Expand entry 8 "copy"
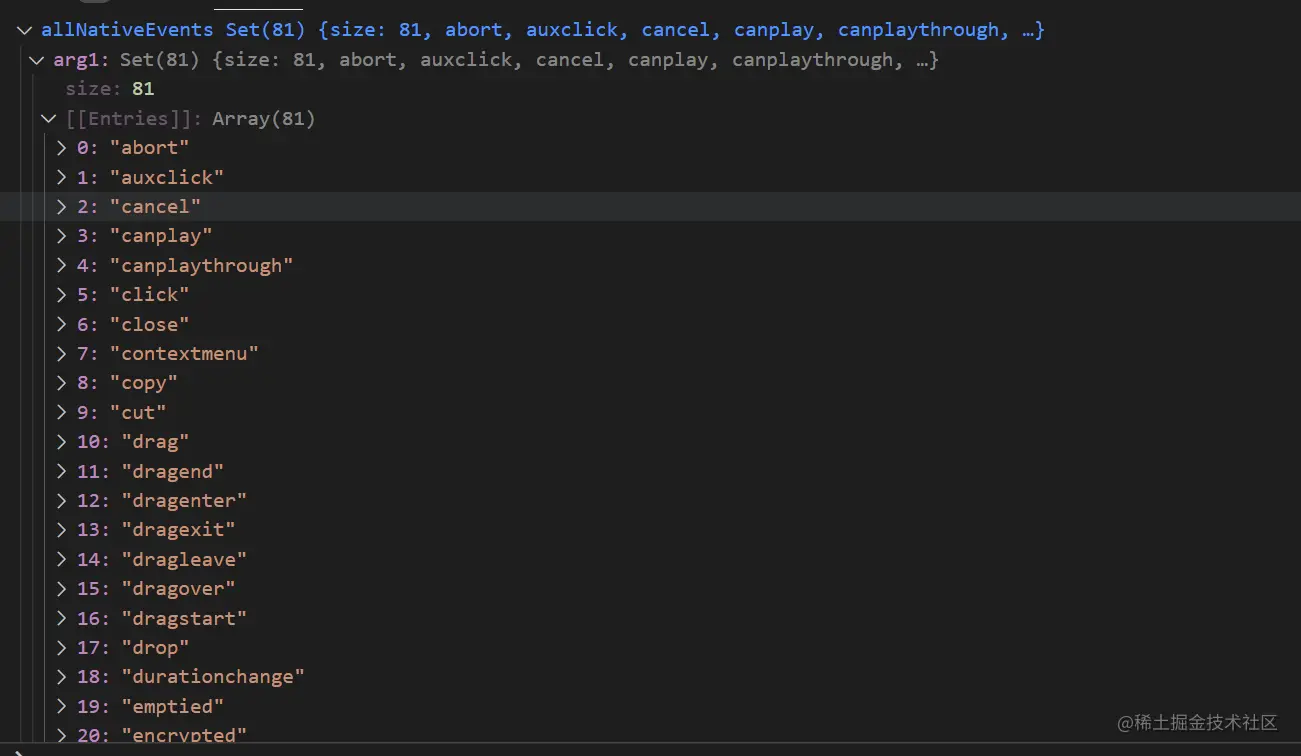 point(61,383)
